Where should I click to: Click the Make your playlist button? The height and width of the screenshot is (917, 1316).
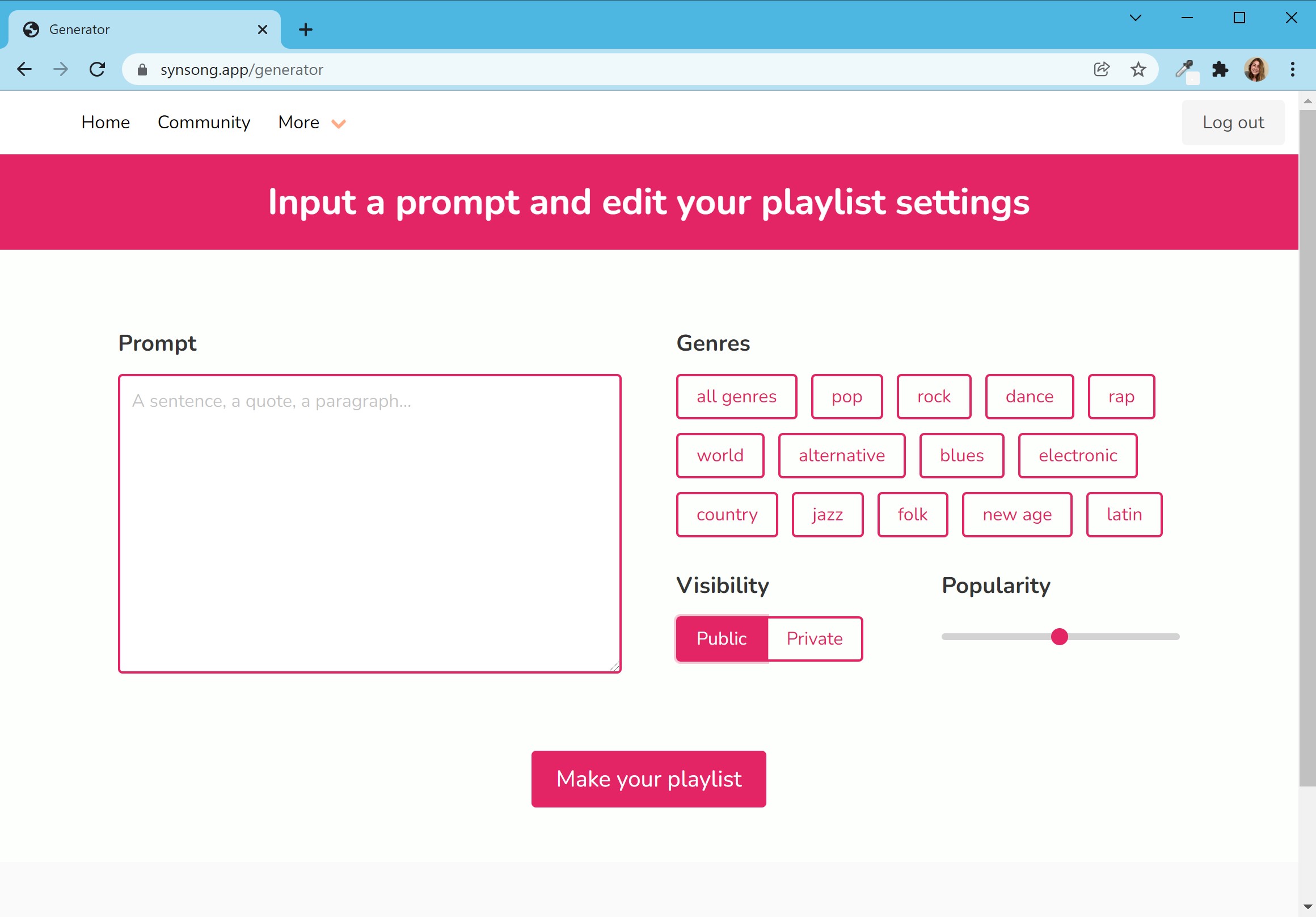pos(648,779)
